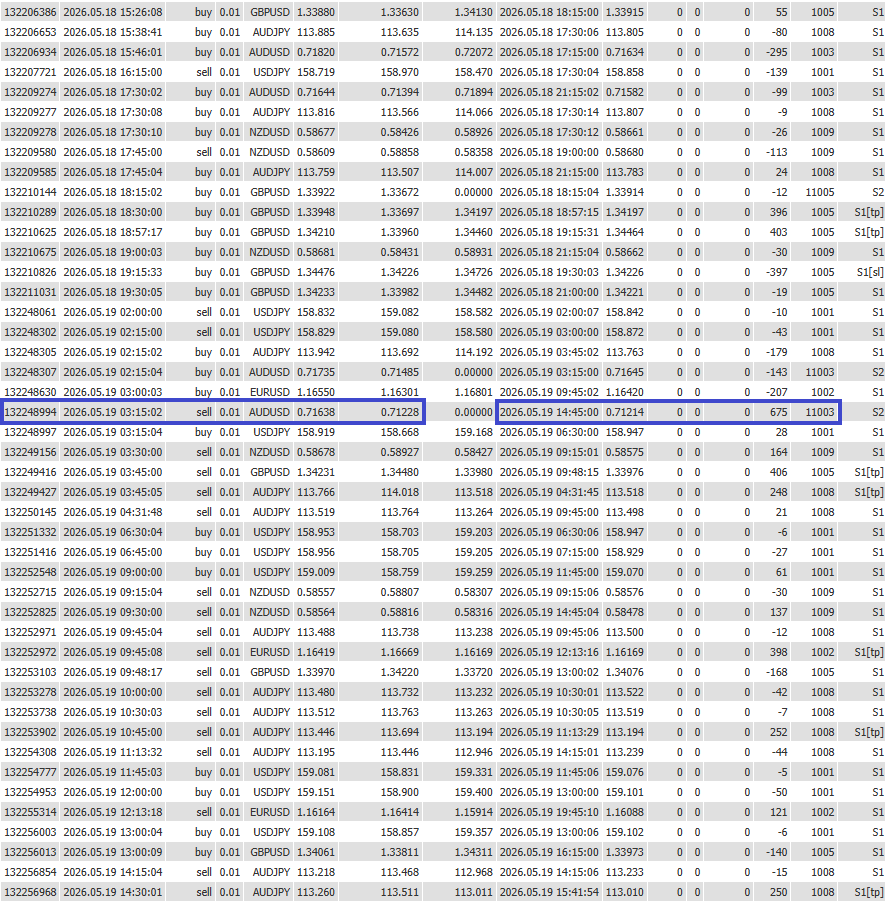Click buy type in order 132256013 row
Screen dimensions: 885x901
coord(203,852)
